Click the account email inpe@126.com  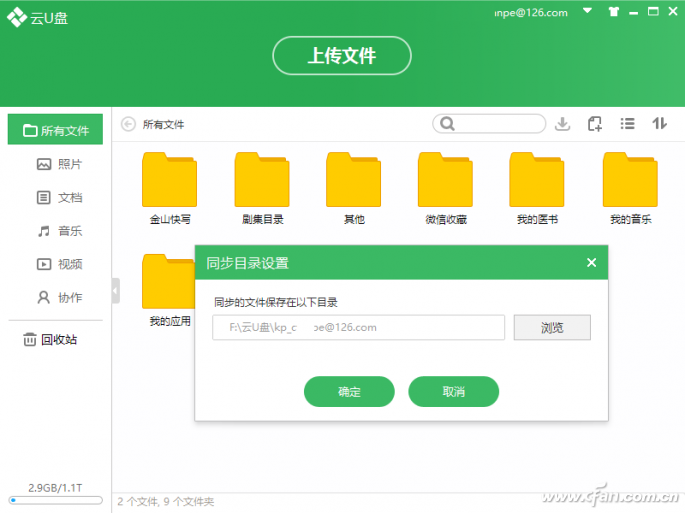click(x=531, y=13)
